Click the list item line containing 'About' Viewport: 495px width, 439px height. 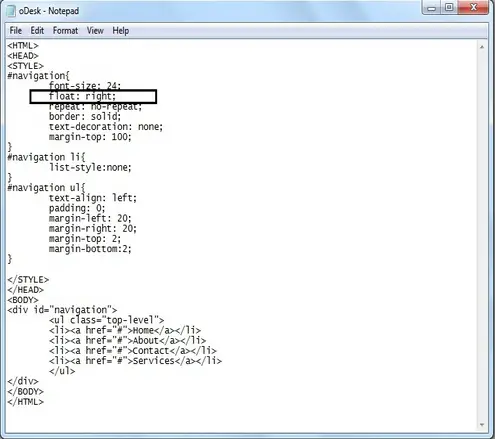click(x=128, y=341)
